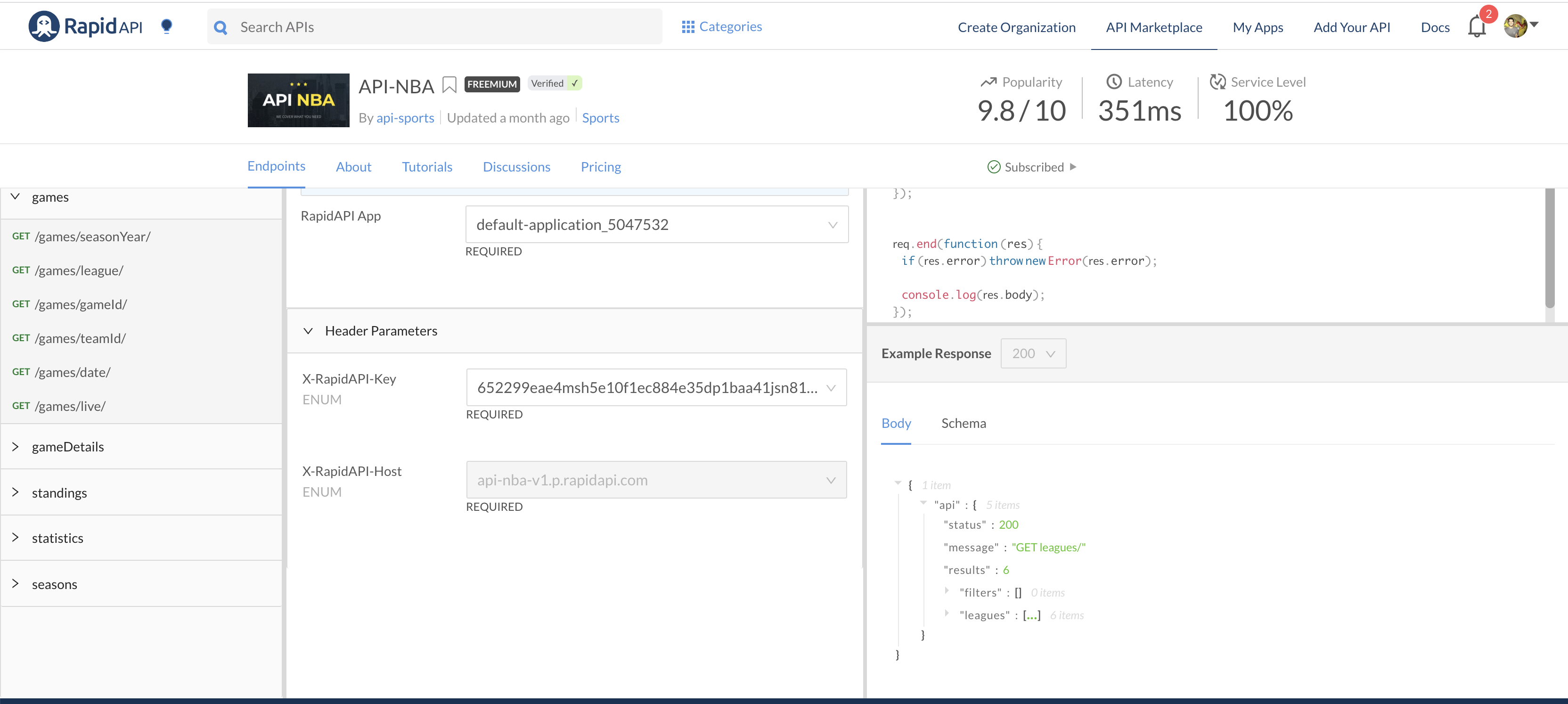Open the user avatar menu

[x=1520, y=26]
